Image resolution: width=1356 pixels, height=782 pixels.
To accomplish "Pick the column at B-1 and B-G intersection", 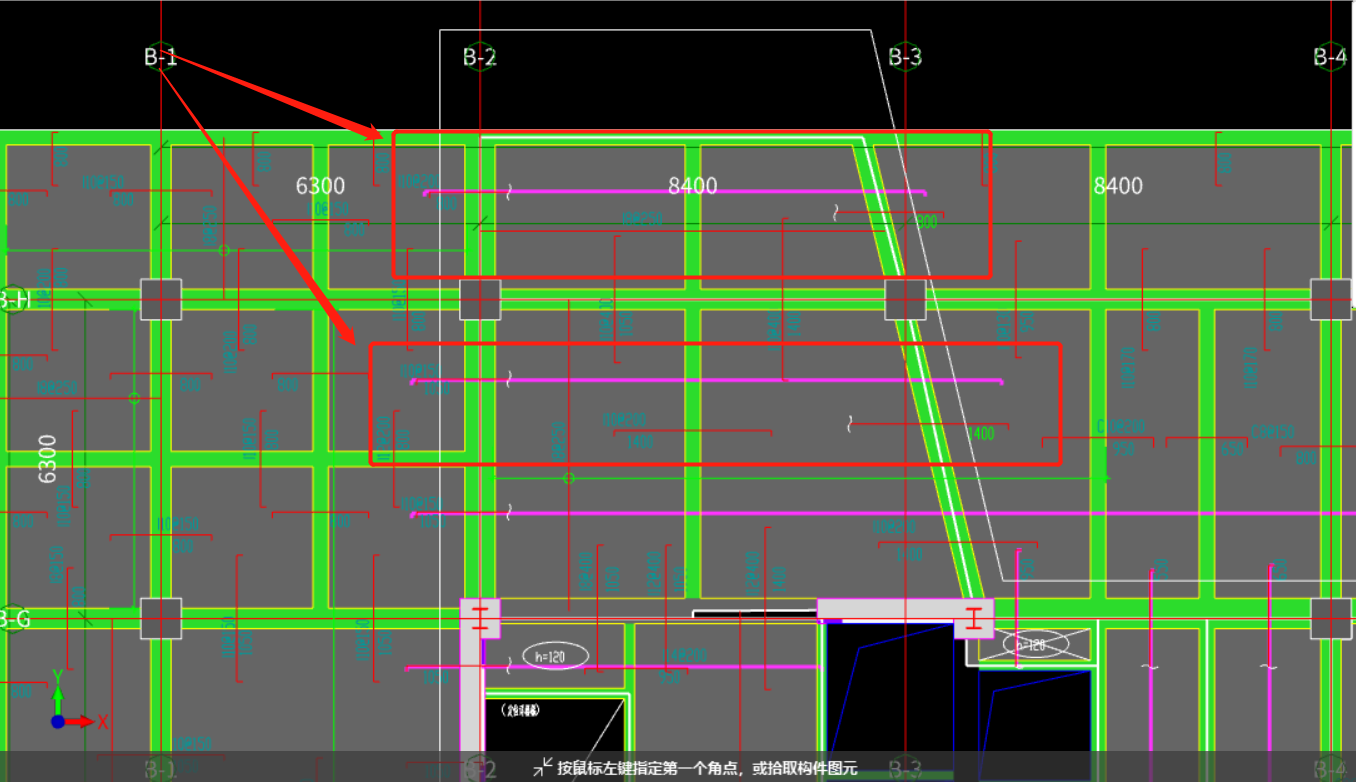I will point(160,619).
